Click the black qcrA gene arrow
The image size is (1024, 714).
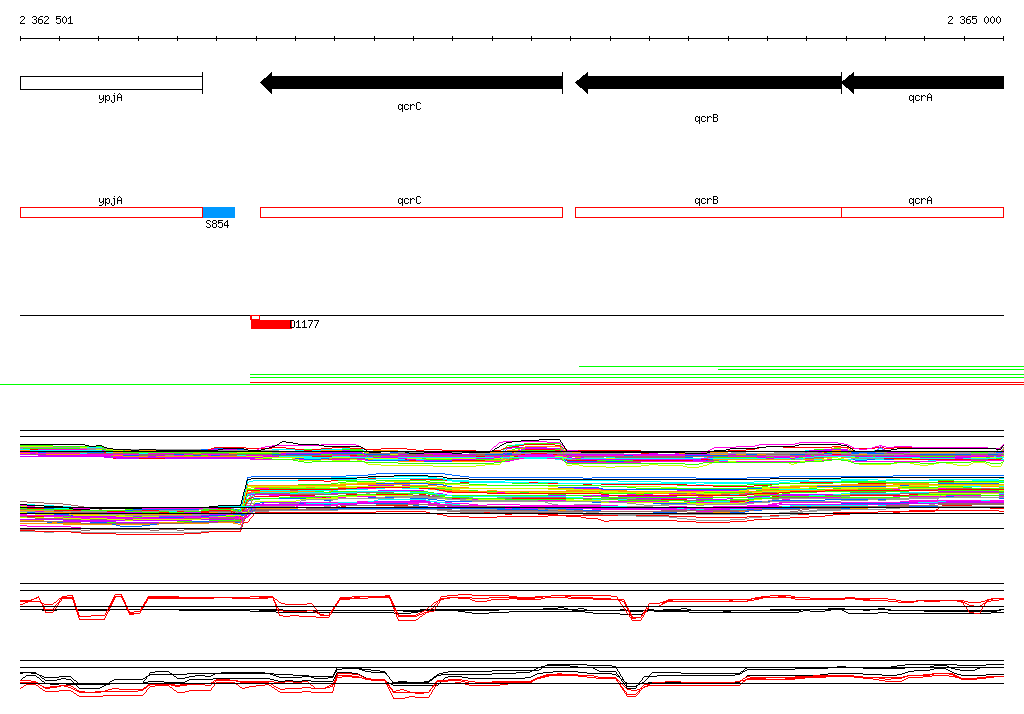pyautogui.click(x=923, y=83)
